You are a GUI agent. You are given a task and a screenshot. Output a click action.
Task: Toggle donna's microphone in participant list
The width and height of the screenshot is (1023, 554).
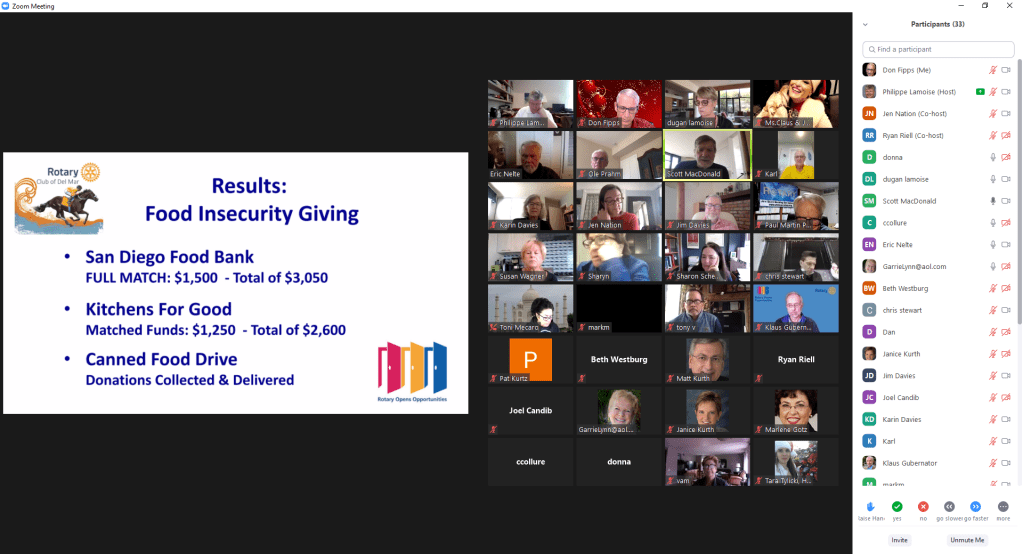click(x=993, y=157)
